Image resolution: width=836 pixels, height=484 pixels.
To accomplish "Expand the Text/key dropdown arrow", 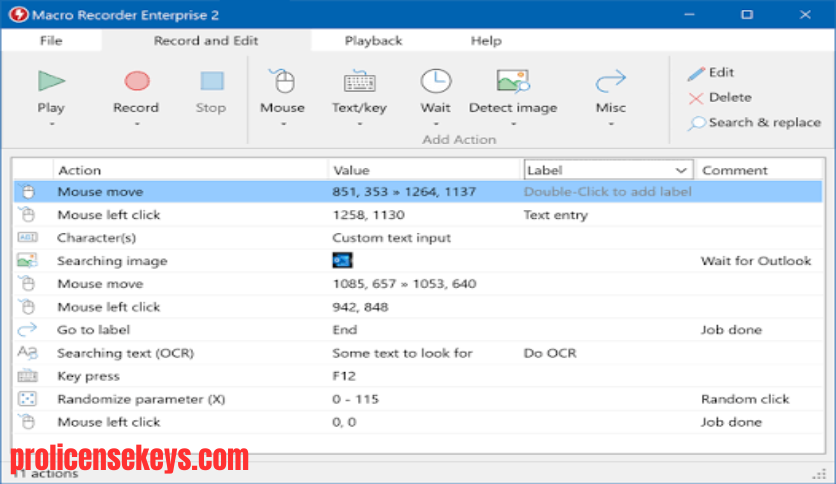I will [x=359, y=124].
